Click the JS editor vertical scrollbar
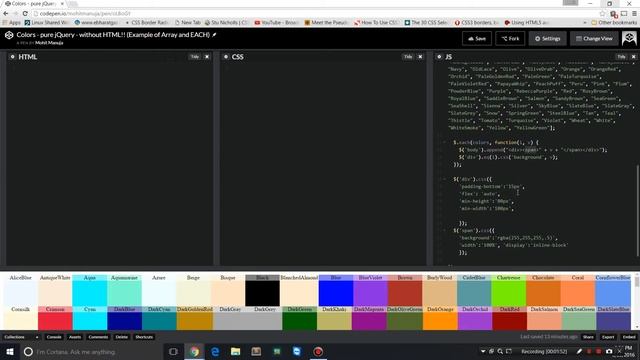Viewport: 640px width, 360px height. click(x=637, y=210)
